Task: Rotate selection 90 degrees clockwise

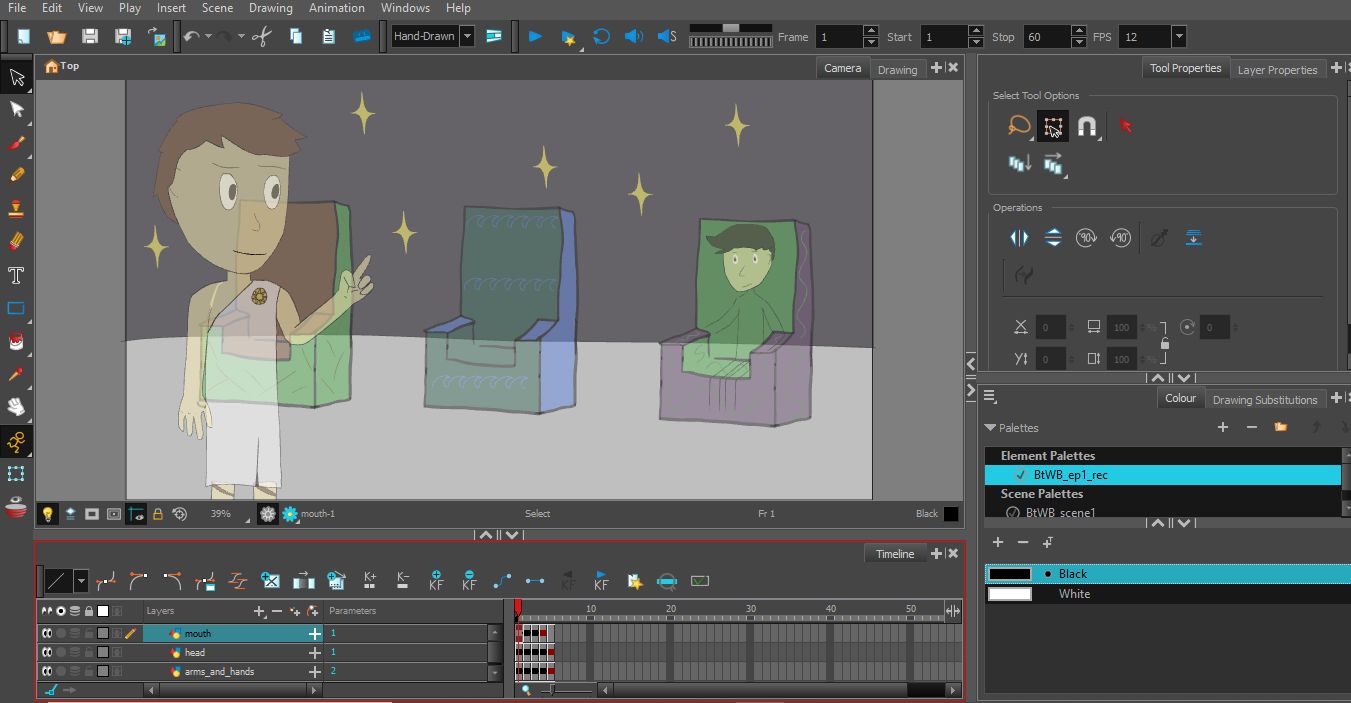Action: click(1087, 238)
